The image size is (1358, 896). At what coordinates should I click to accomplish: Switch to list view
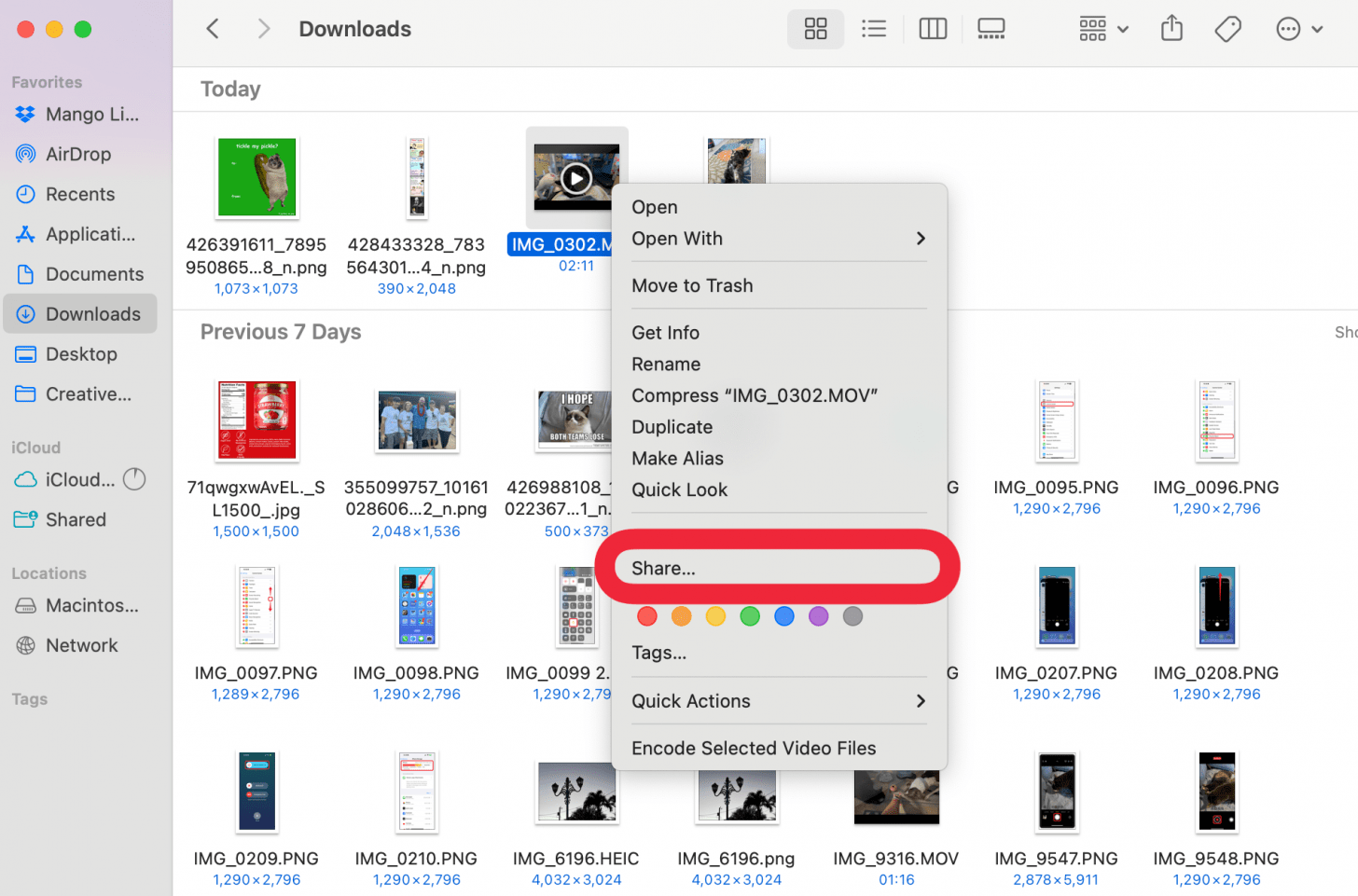click(874, 29)
